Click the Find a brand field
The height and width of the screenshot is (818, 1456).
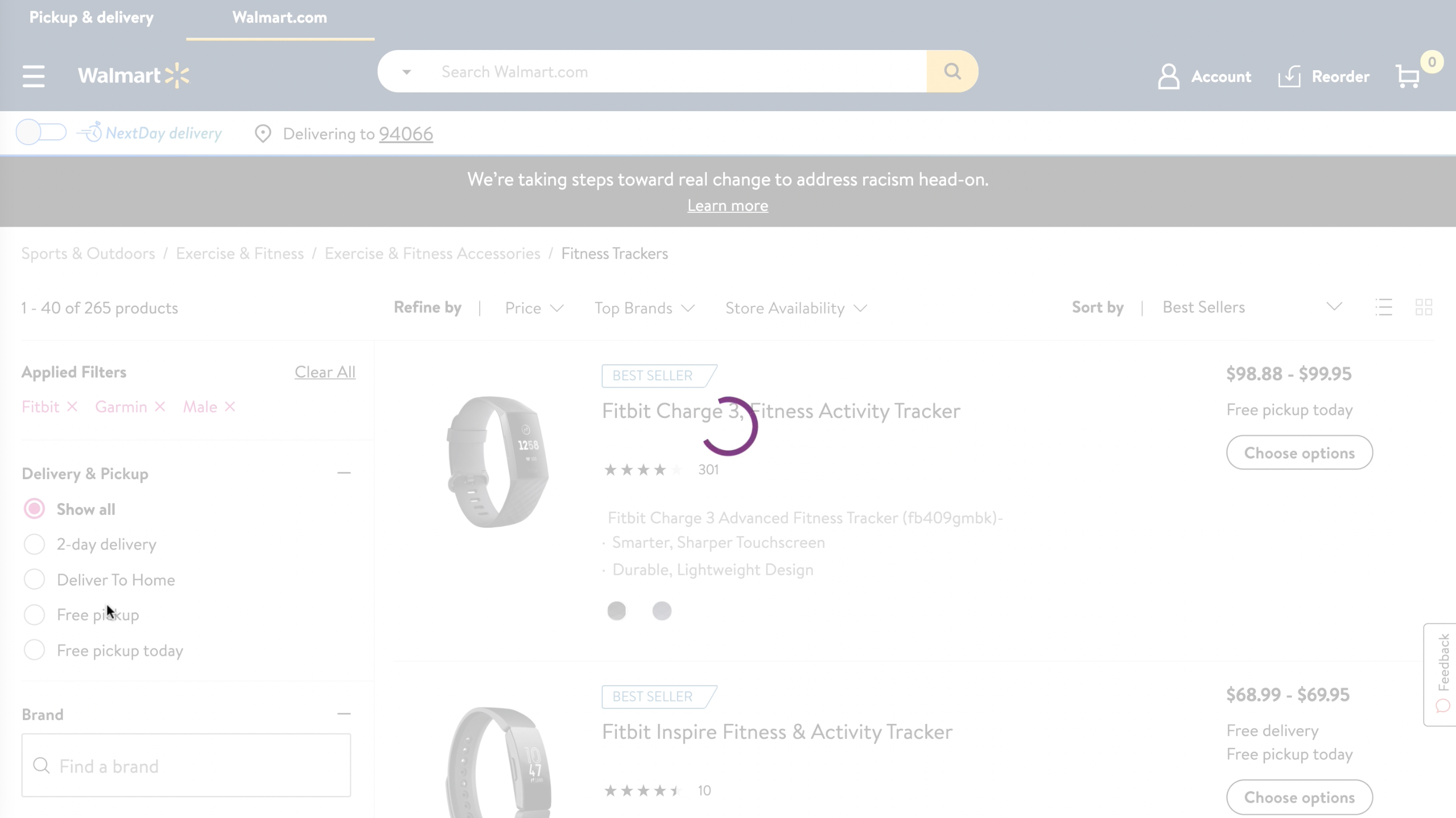coord(187,765)
